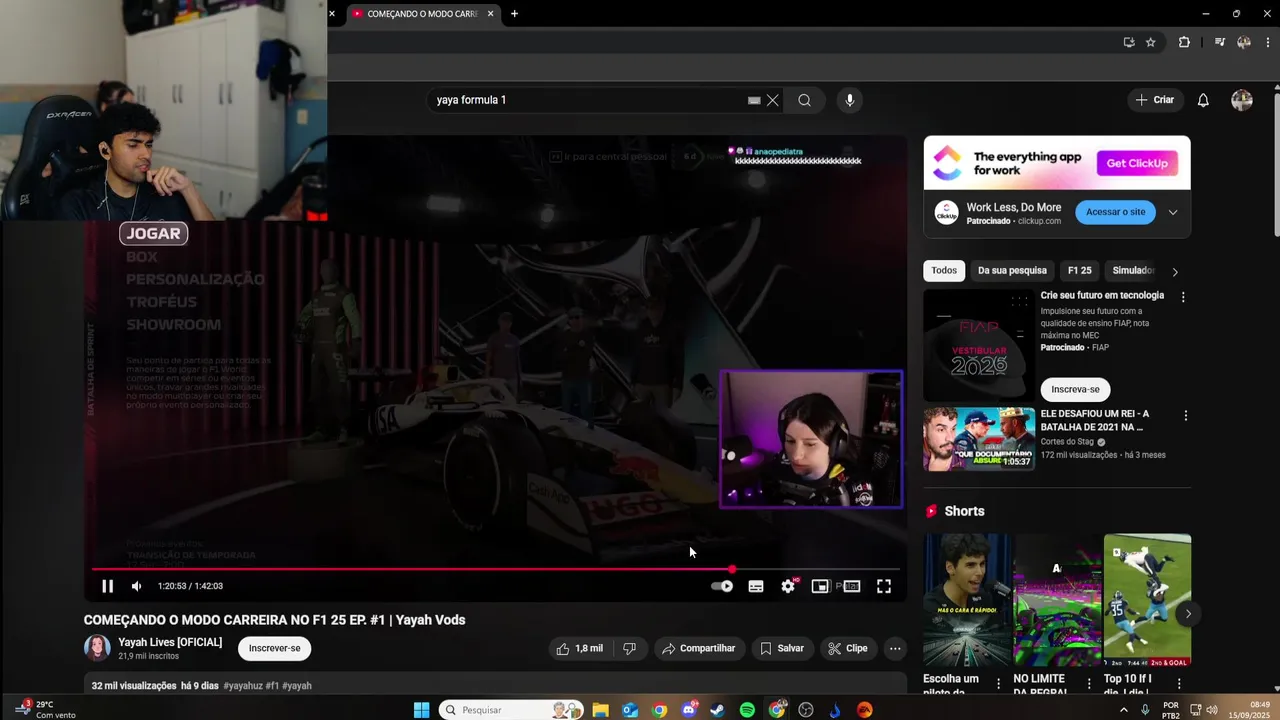
Task: Dislike the video
Action: [629, 648]
